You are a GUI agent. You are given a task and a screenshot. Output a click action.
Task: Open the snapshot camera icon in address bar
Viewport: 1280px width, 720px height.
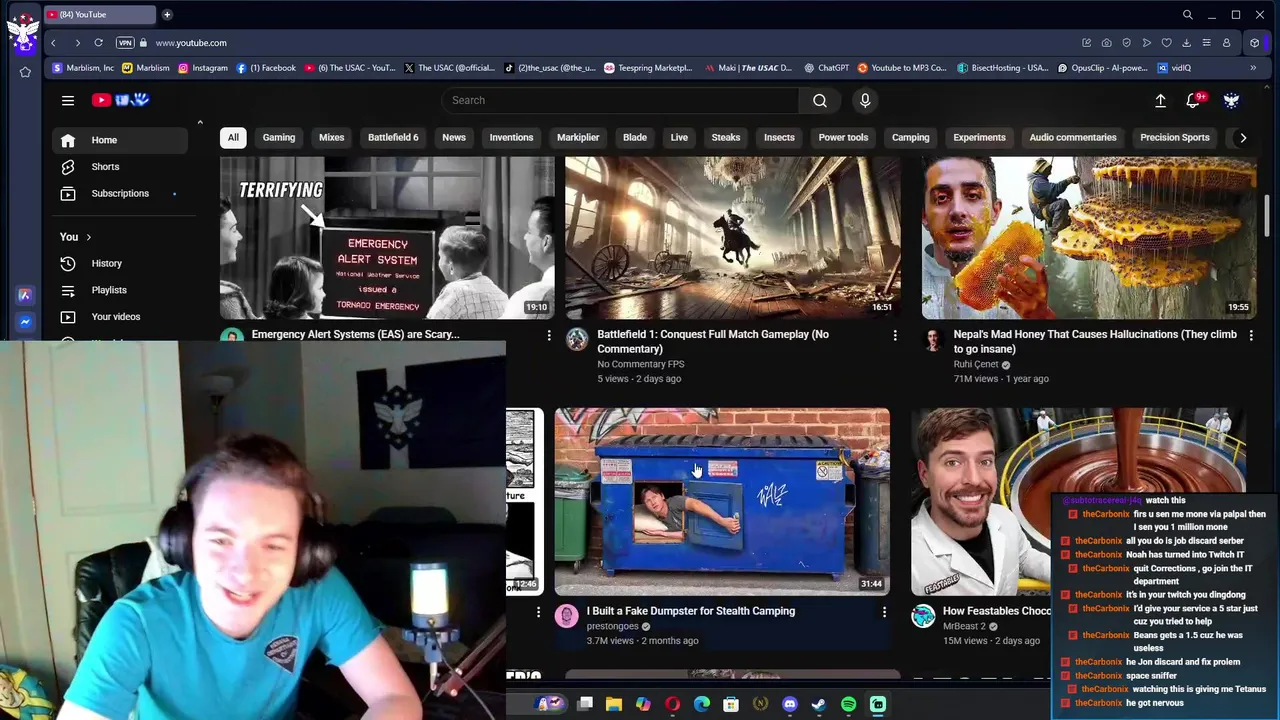point(1106,43)
